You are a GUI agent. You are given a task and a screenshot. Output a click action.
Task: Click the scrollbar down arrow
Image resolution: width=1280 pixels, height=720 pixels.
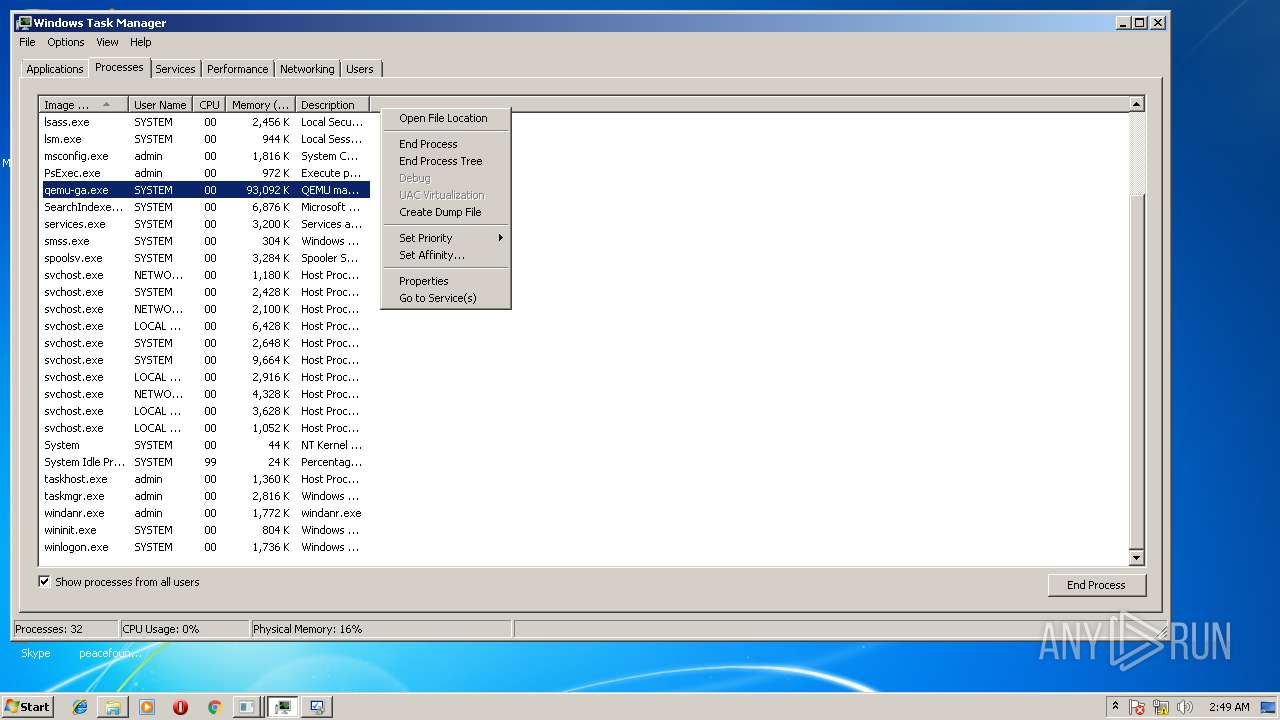pyautogui.click(x=1136, y=557)
